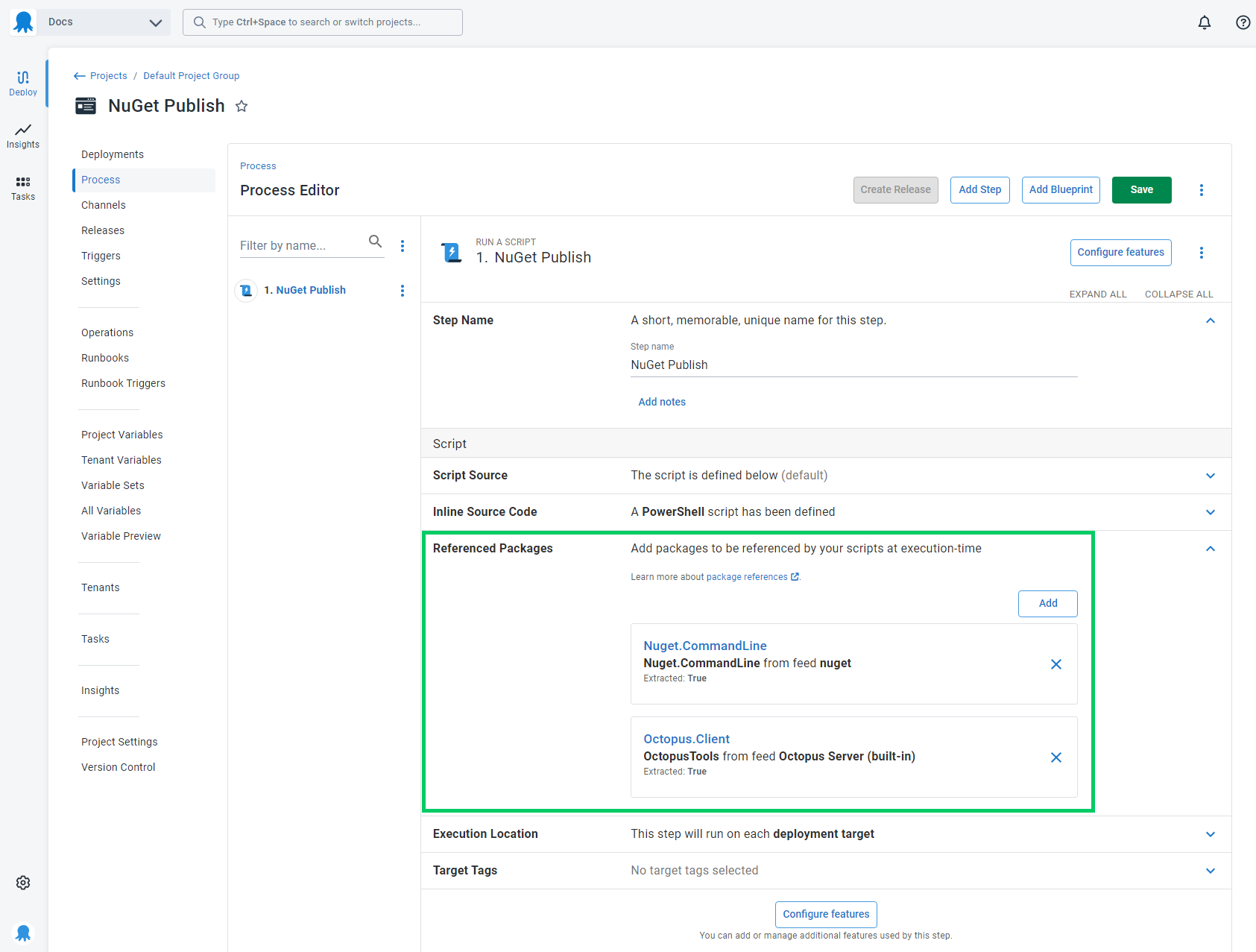The width and height of the screenshot is (1256, 952).
Task: Click the Create Release button
Action: pos(895,190)
